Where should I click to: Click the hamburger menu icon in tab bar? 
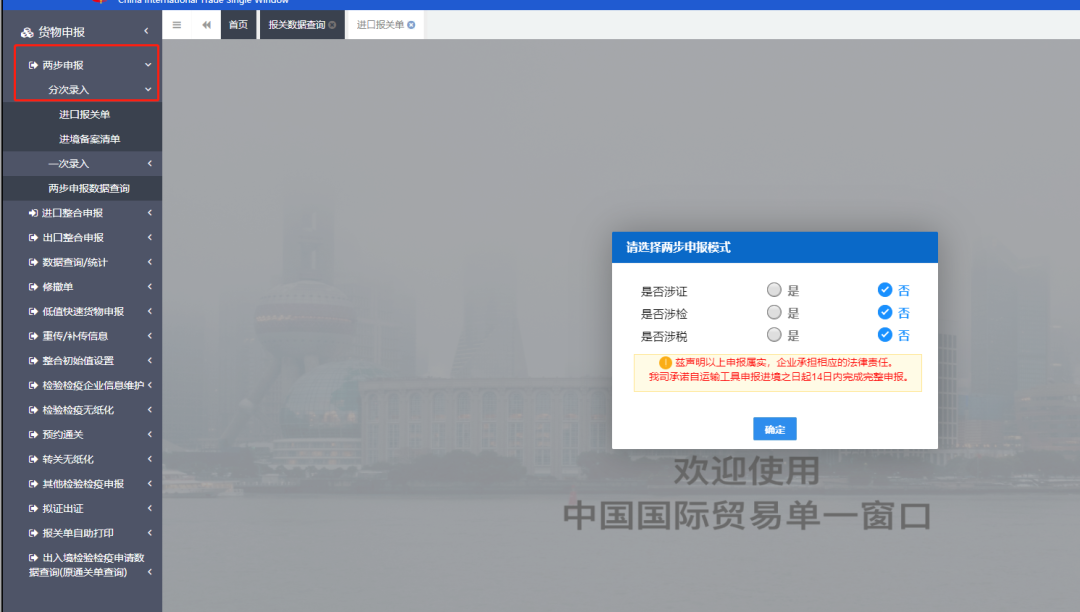[x=177, y=25]
